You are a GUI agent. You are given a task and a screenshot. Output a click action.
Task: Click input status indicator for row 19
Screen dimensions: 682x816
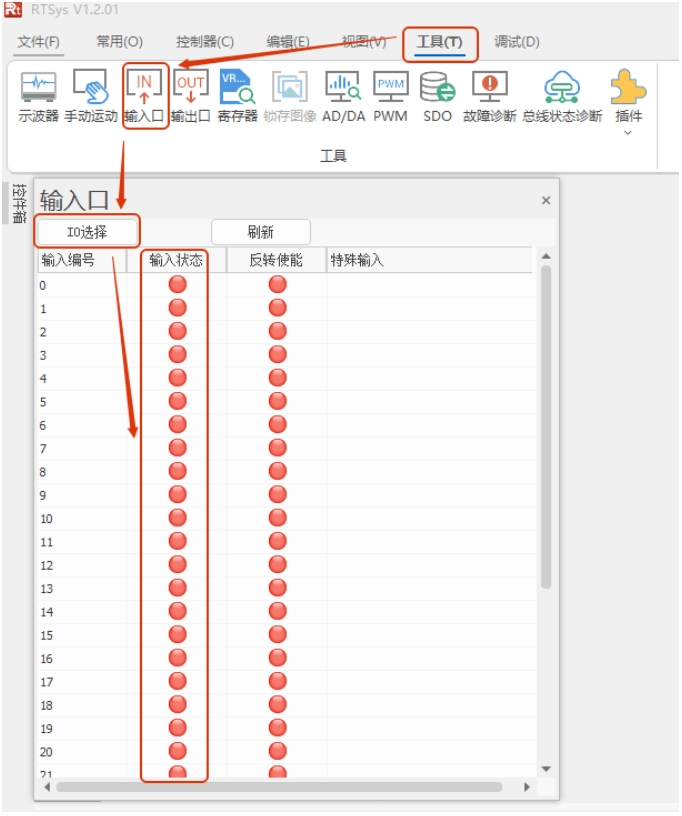[x=177, y=728]
